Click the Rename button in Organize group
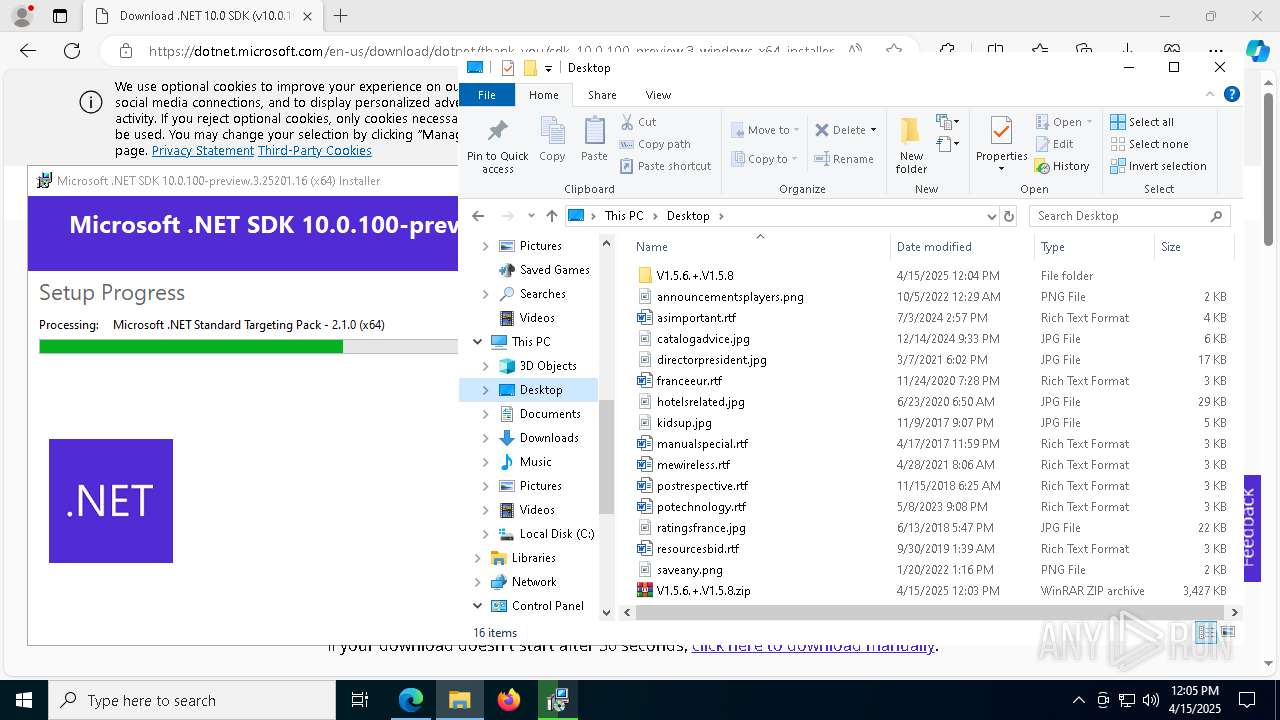 tap(843, 158)
